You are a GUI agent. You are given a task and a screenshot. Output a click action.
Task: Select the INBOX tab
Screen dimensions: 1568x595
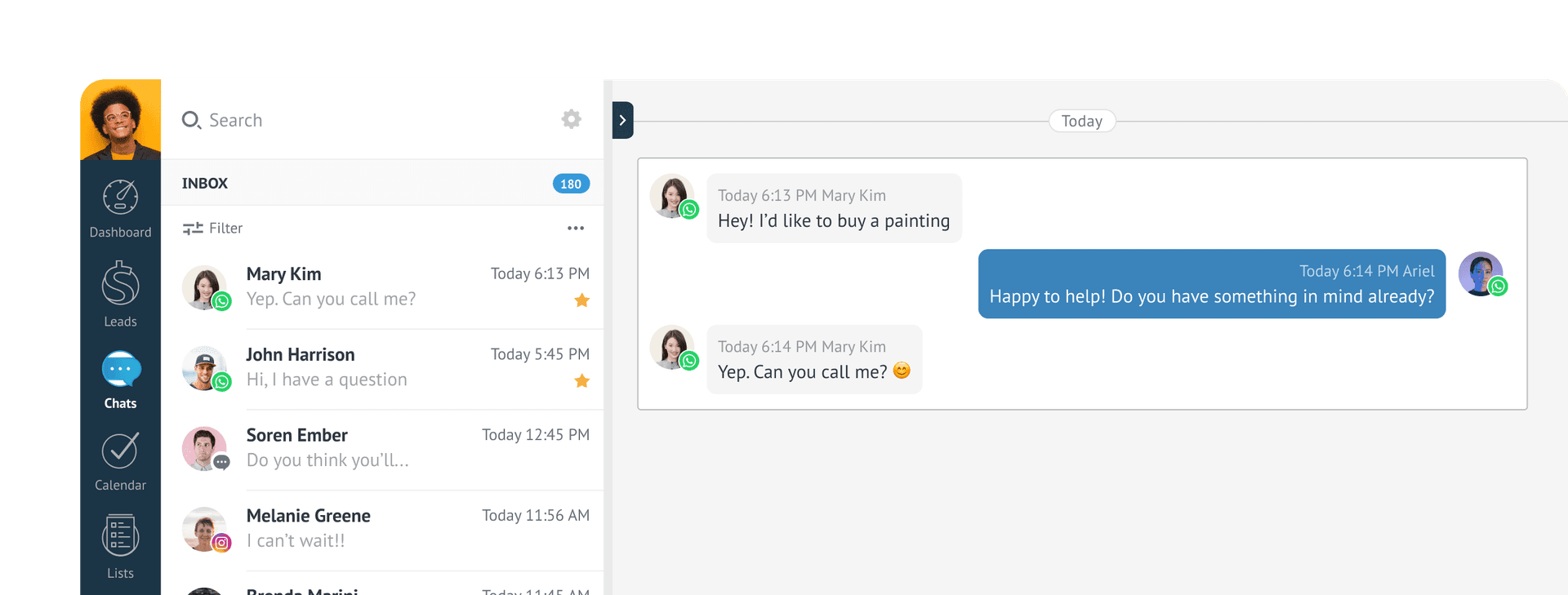click(205, 184)
